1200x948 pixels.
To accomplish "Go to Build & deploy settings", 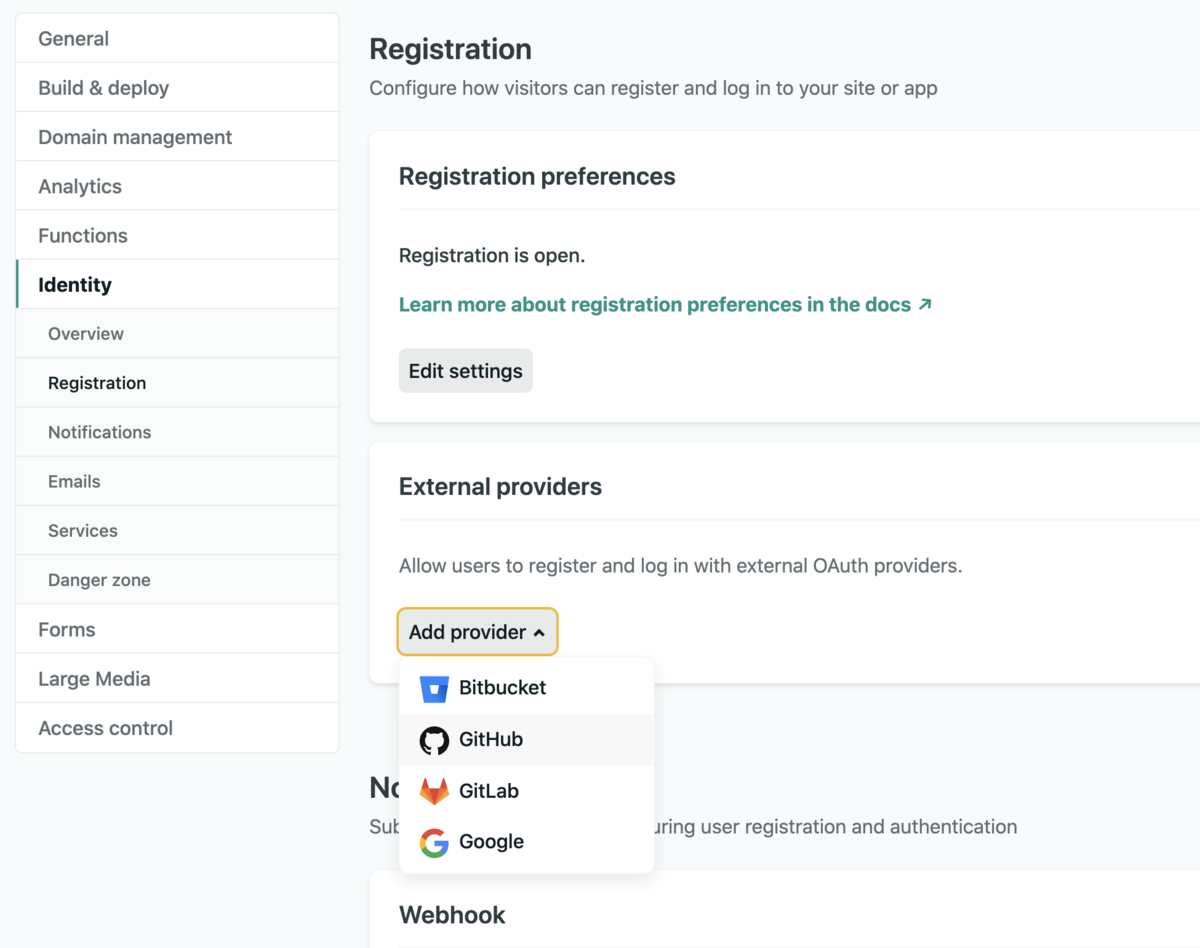I will coord(104,88).
